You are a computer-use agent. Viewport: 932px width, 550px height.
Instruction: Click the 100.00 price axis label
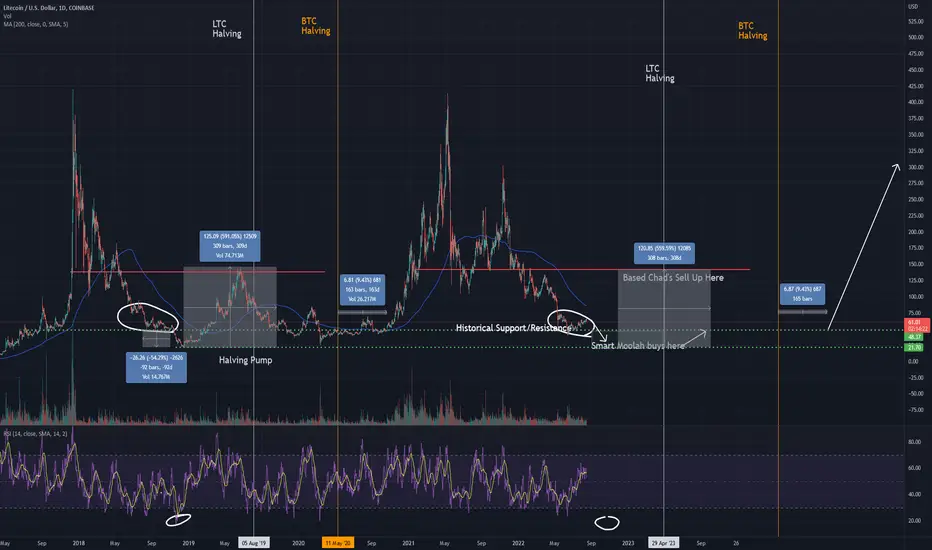click(916, 297)
